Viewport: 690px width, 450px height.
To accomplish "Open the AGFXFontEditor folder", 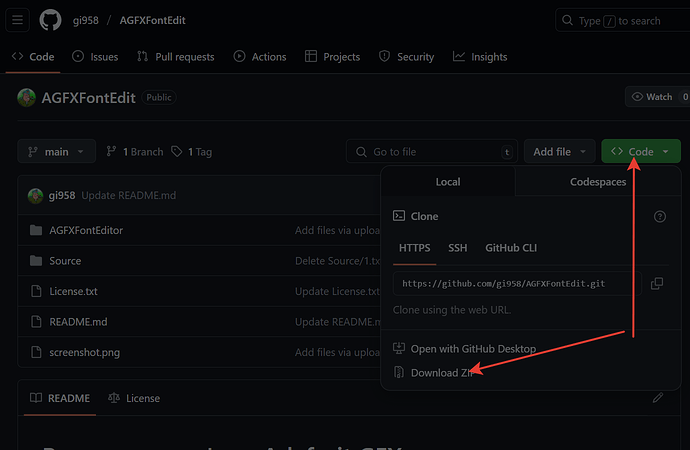I will coord(86,230).
